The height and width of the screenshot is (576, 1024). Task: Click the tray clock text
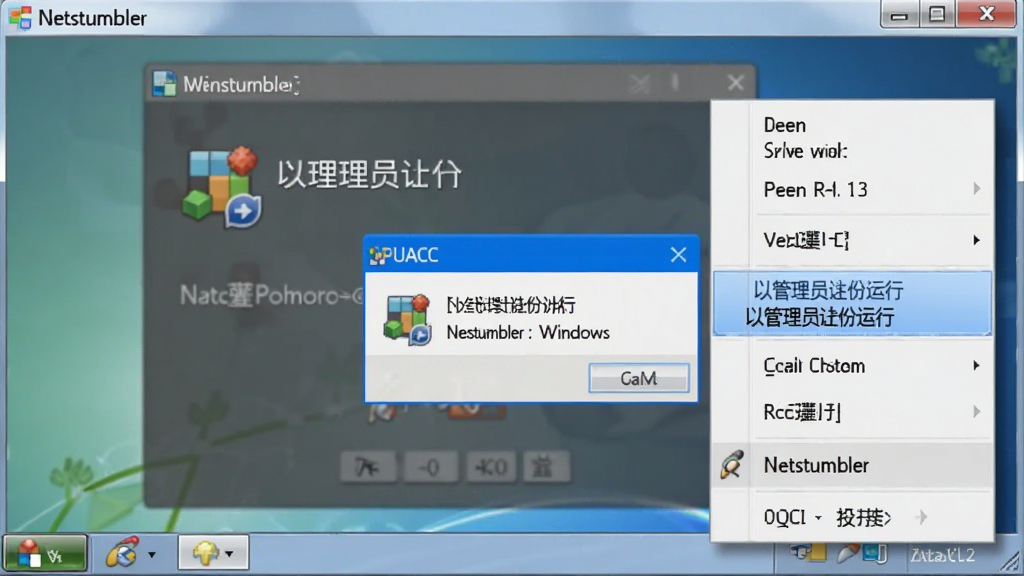942,555
